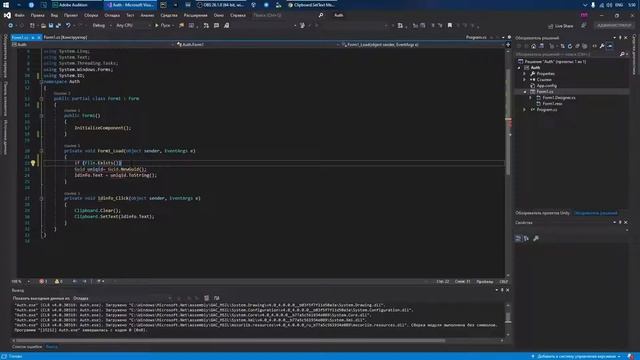Viewport: 640px width, 360px height.
Task: Click the Properties panel categorized view icon
Action: point(518,238)
